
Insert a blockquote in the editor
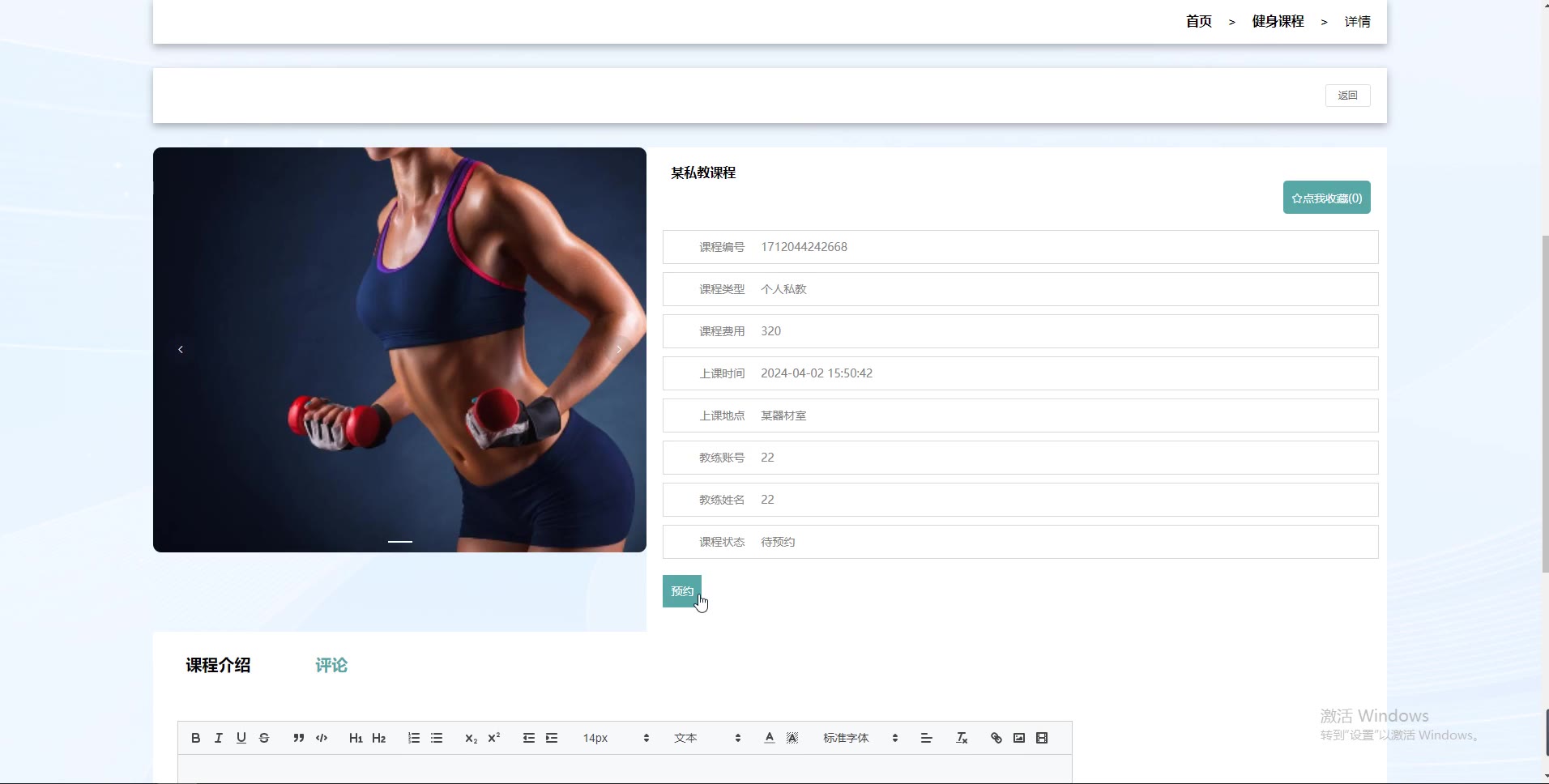pos(299,738)
